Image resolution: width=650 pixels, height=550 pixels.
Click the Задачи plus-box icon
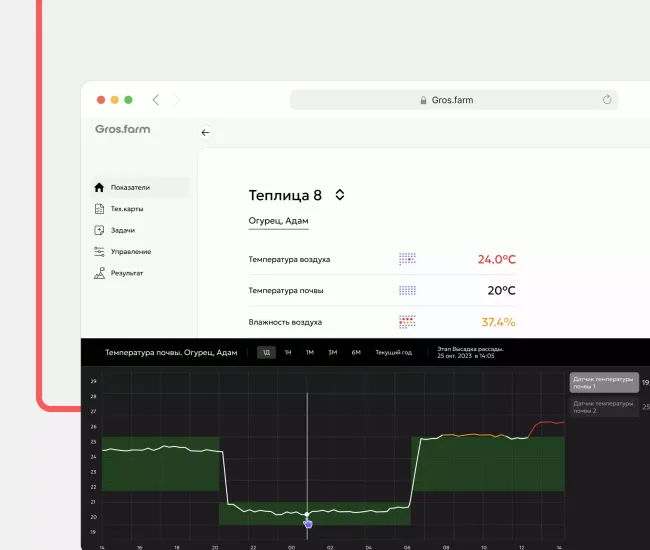tap(99, 230)
